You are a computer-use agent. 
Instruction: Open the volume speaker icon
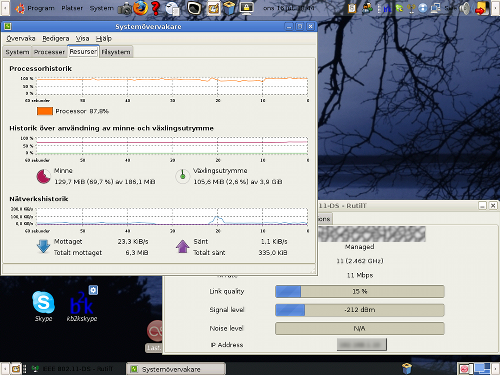(x=465, y=8)
